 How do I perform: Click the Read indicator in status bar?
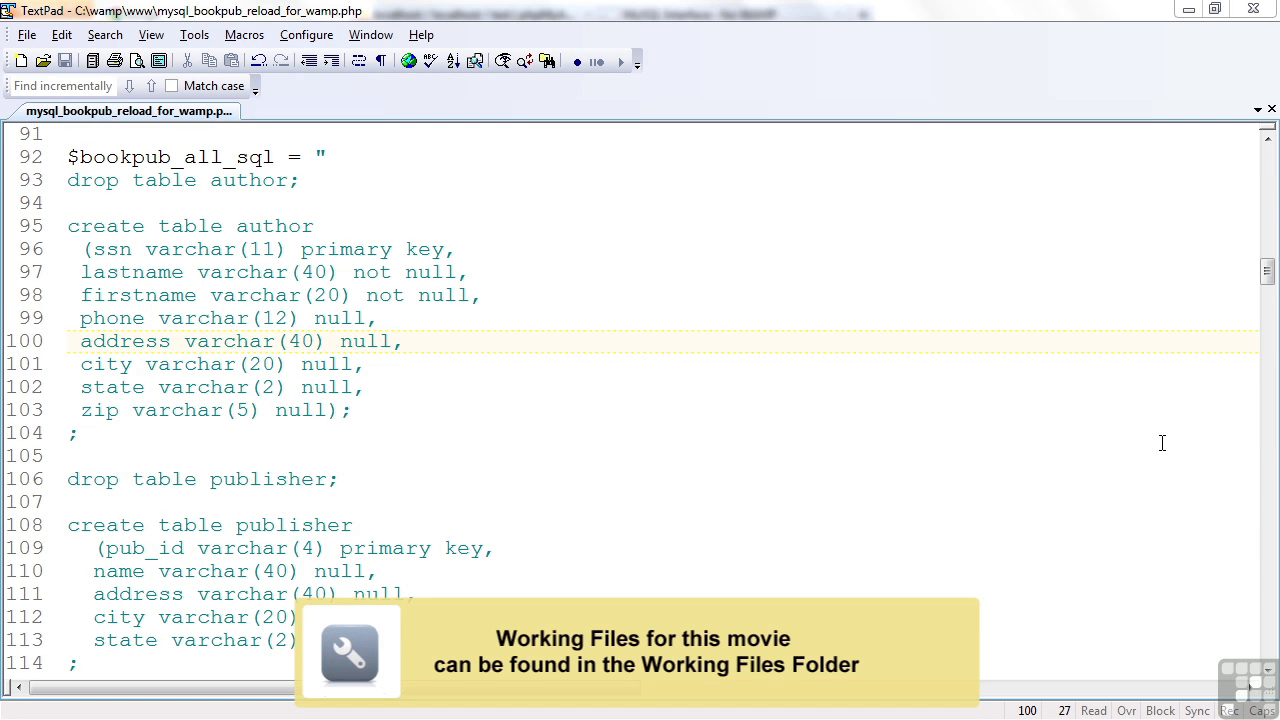click(1094, 711)
